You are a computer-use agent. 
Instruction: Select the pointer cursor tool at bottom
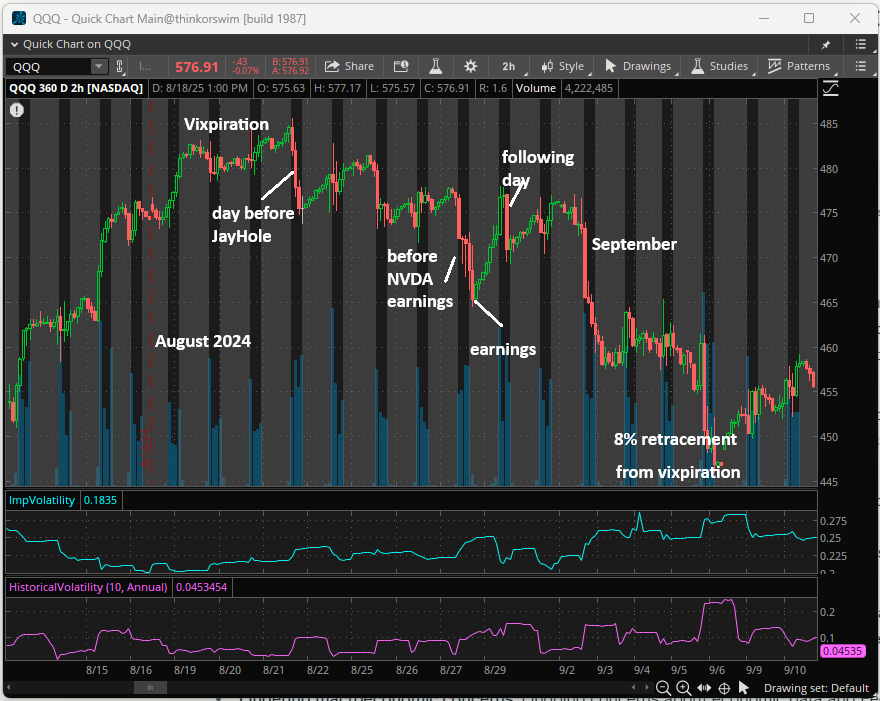[x=744, y=688]
